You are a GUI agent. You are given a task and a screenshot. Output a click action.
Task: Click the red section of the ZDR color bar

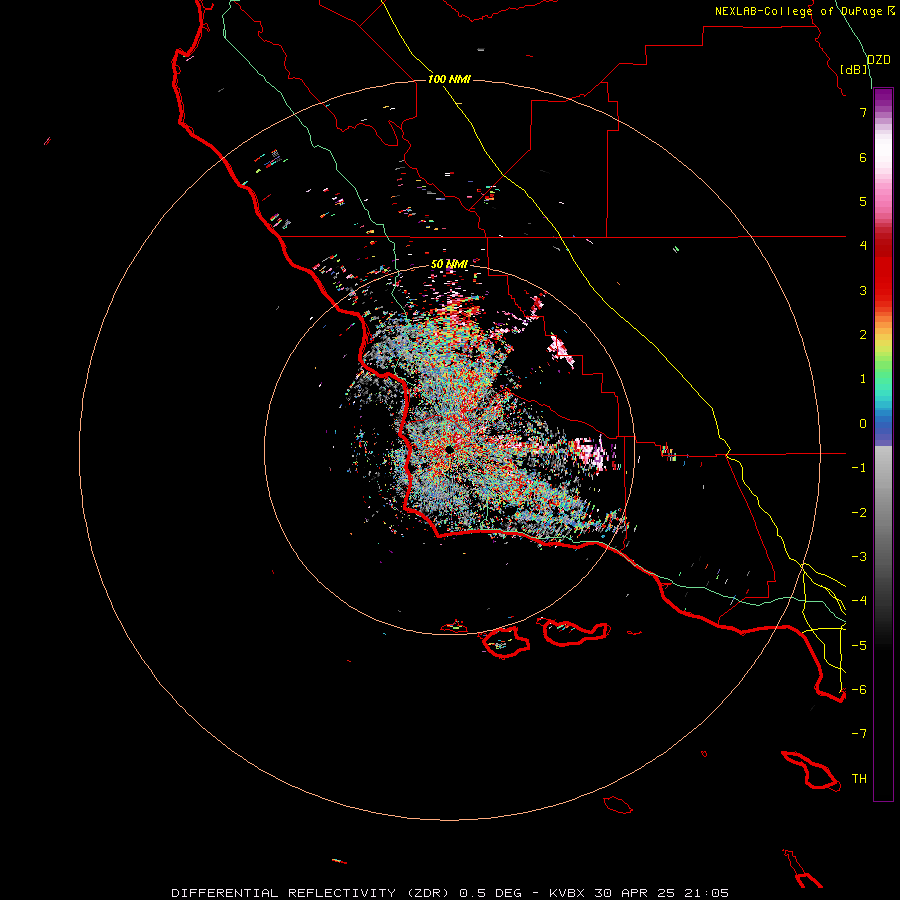[x=883, y=270]
